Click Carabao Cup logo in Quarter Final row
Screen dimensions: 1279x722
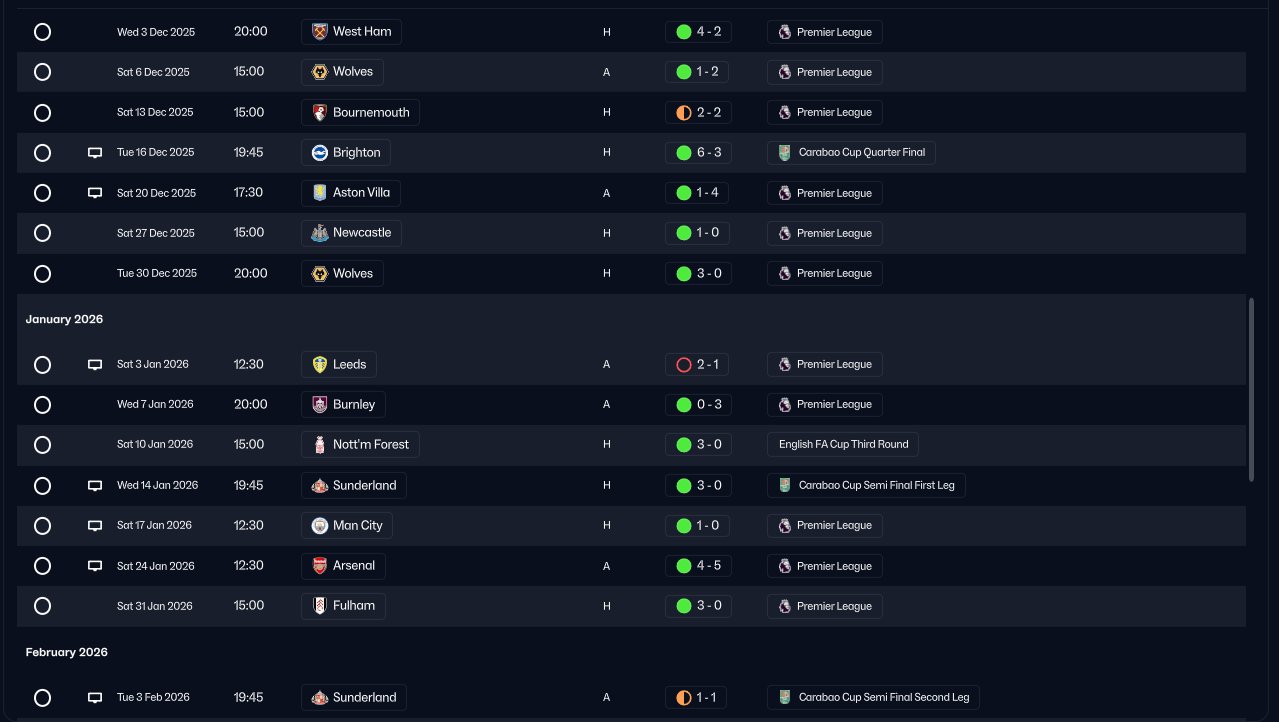pyautogui.click(x=785, y=153)
